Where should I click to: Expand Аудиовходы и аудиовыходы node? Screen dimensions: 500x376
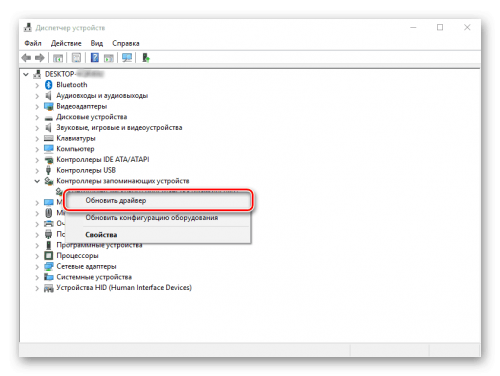37,96
